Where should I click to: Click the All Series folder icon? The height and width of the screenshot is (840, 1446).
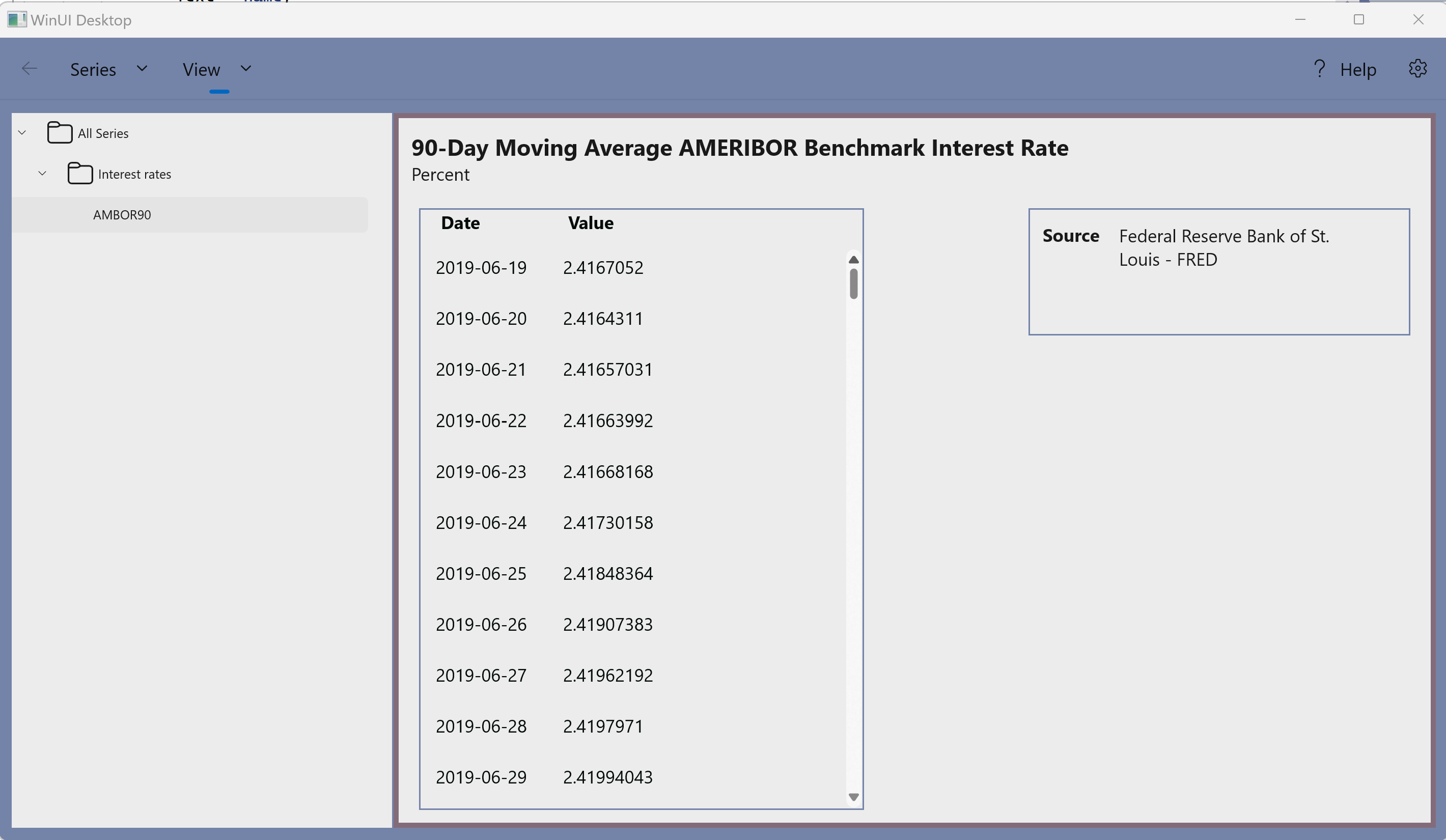coord(59,132)
